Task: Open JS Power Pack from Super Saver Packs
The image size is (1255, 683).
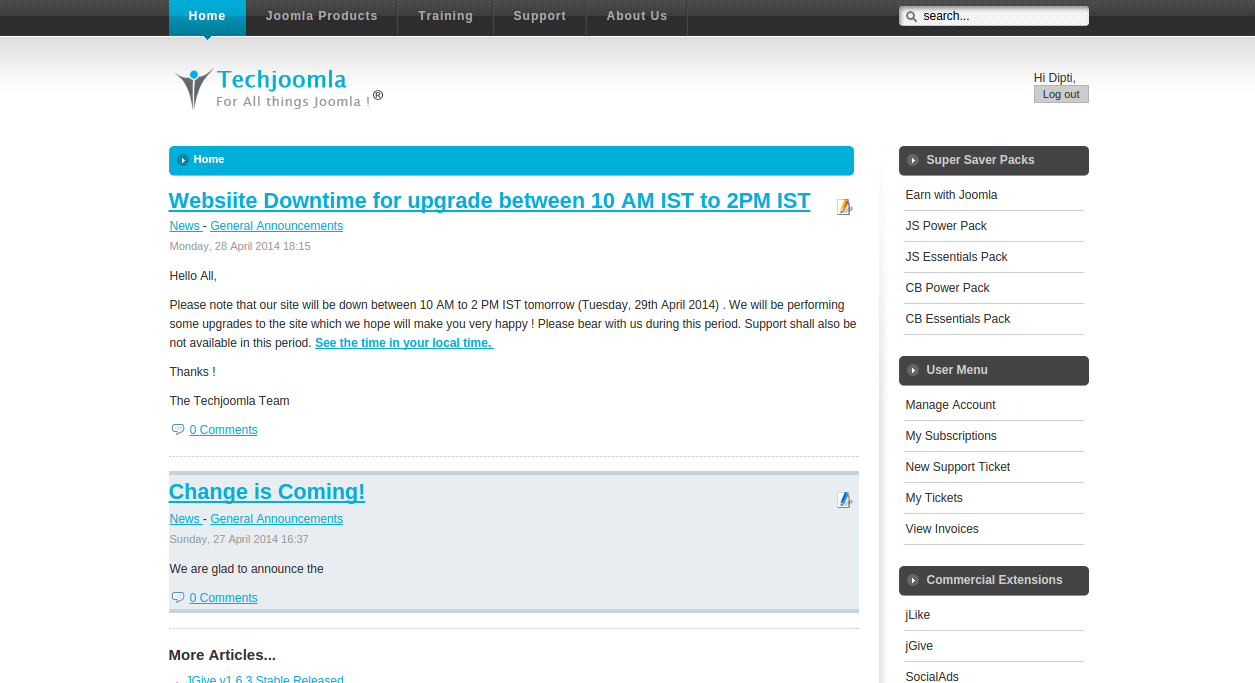Action: (946, 226)
